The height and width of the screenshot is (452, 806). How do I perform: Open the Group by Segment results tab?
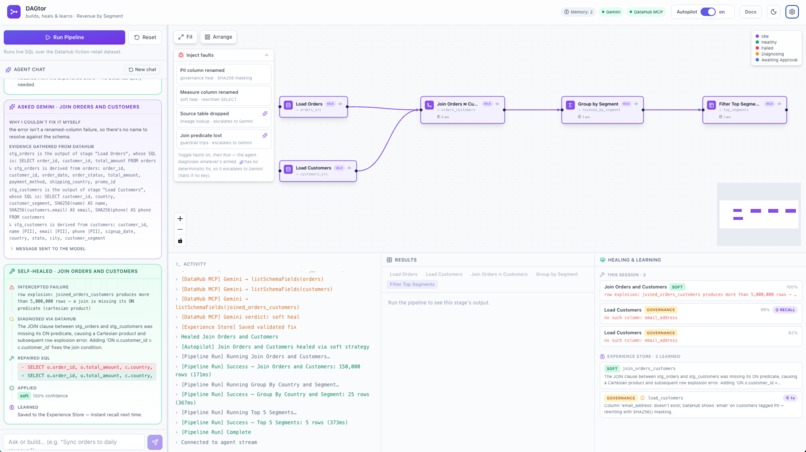[557, 274]
